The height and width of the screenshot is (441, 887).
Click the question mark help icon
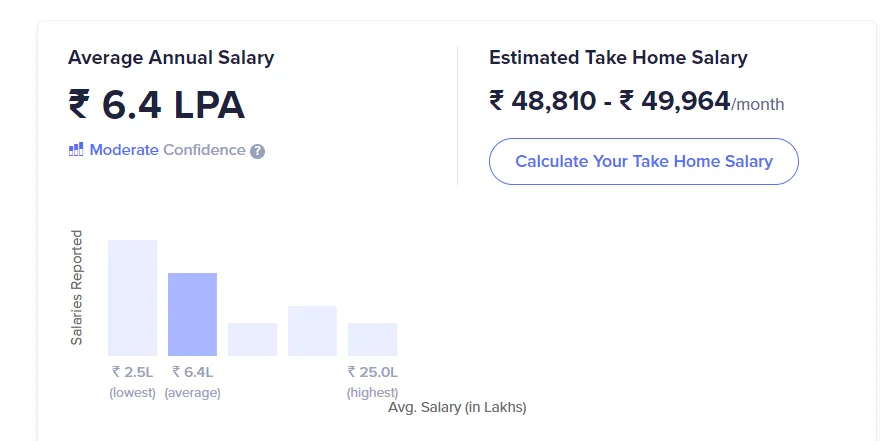[x=257, y=151]
